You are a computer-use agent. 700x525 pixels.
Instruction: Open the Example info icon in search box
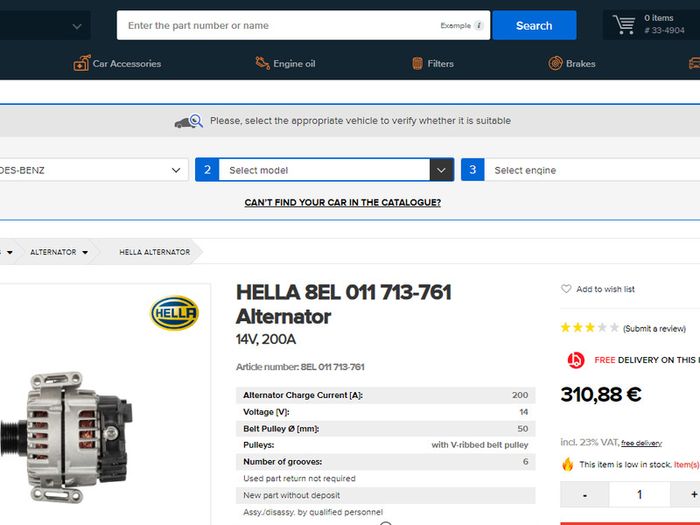(x=479, y=25)
